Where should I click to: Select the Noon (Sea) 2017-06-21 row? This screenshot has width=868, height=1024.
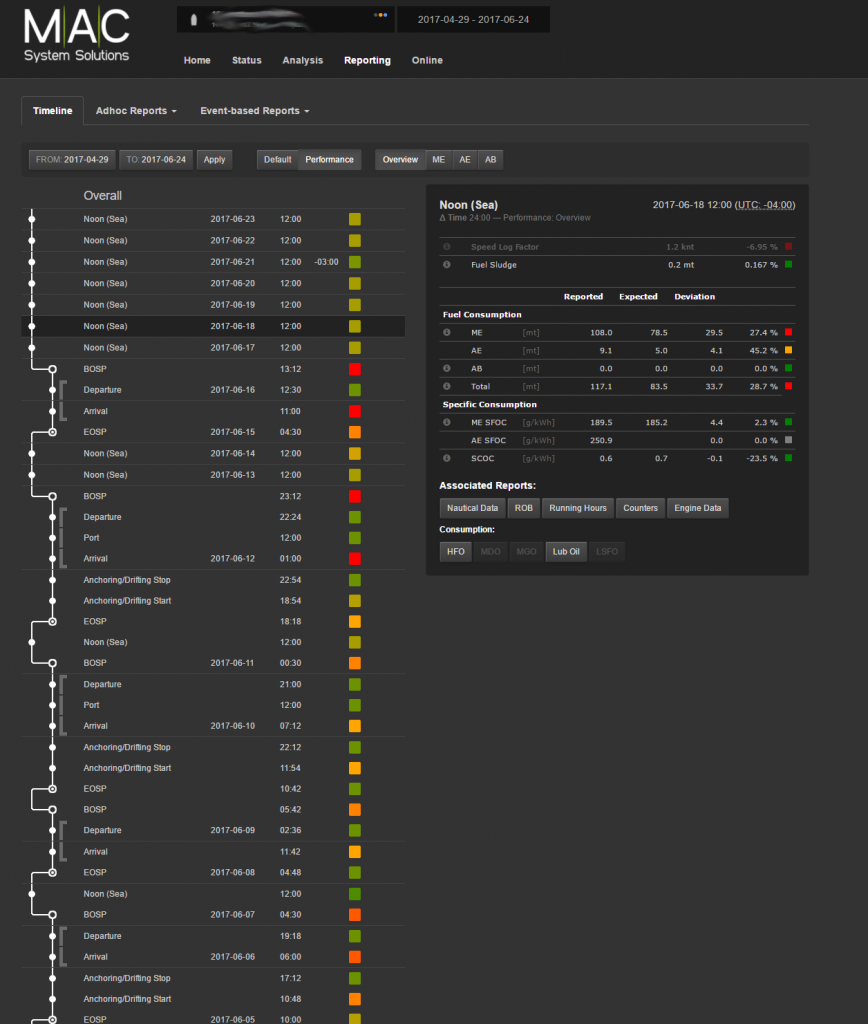(x=213, y=262)
